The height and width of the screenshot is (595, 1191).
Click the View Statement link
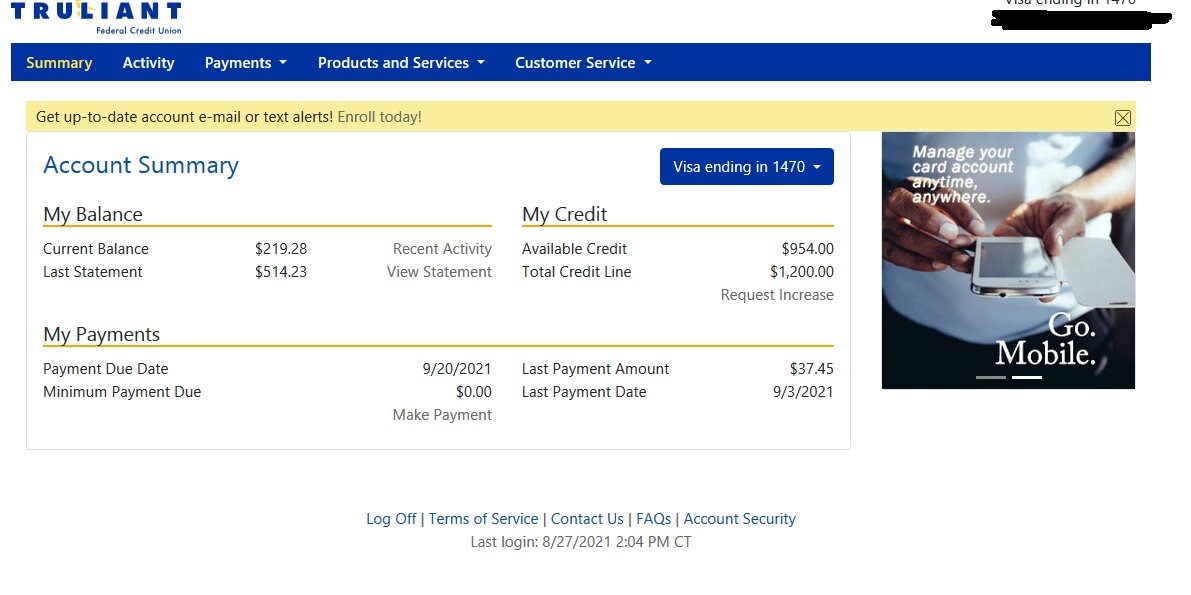pyautogui.click(x=439, y=272)
